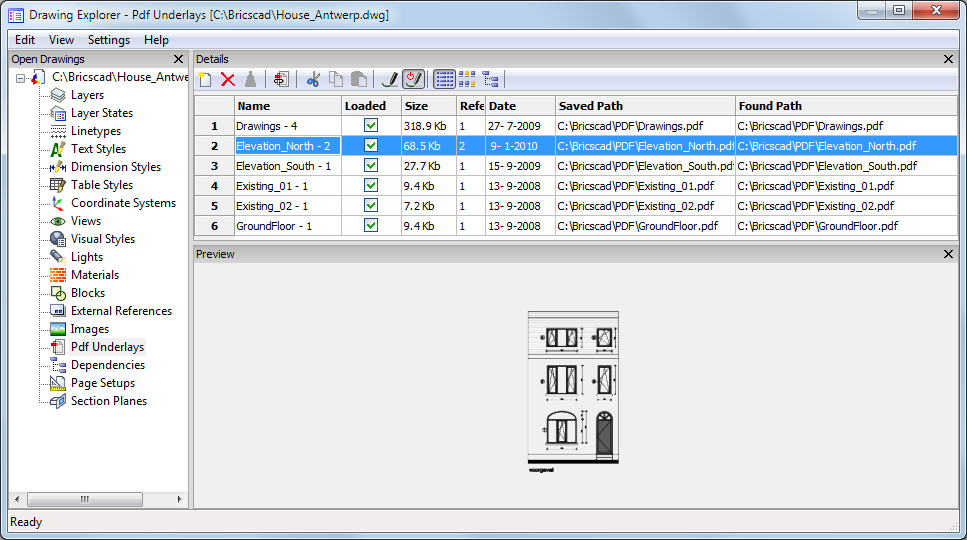The height and width of the screenshot is (540, 967).
Task: Close the Preview panel
Action: click(x=948, y=254)
